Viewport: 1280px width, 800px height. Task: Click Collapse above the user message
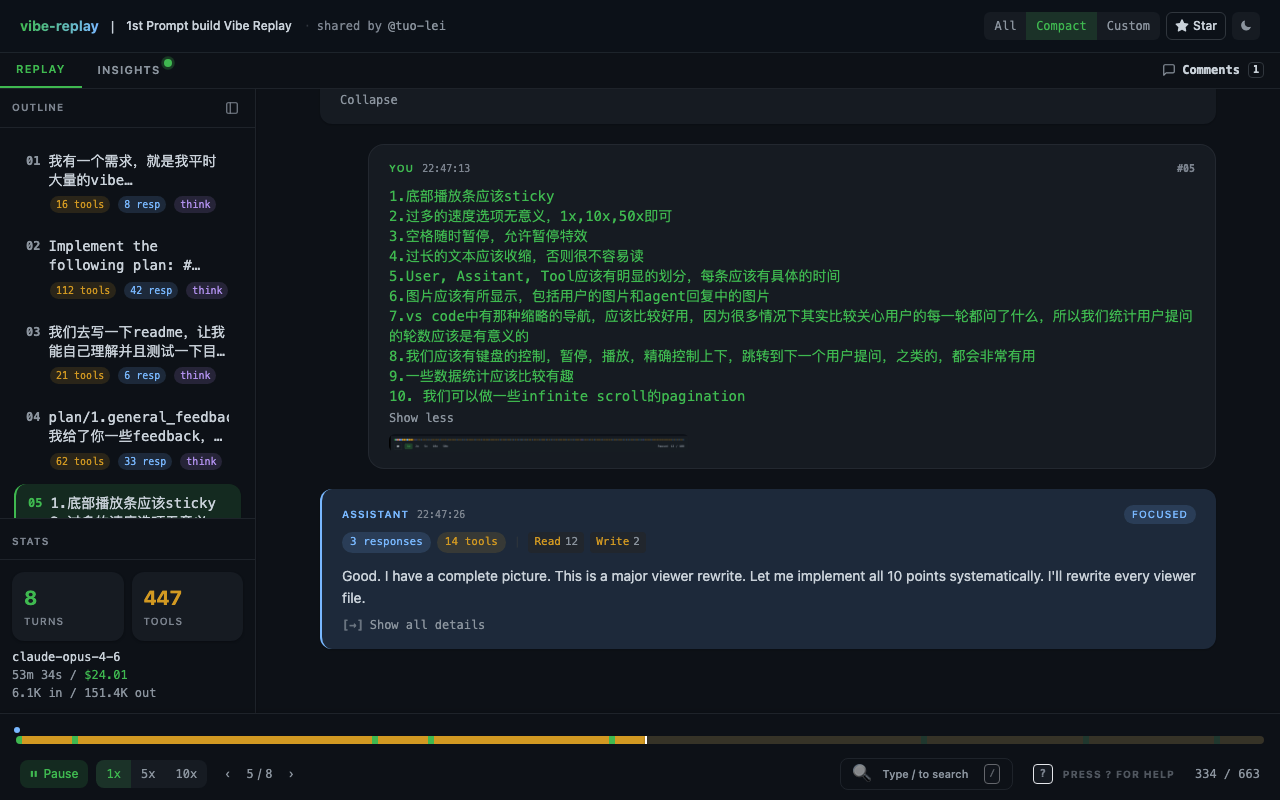point(369,99)
